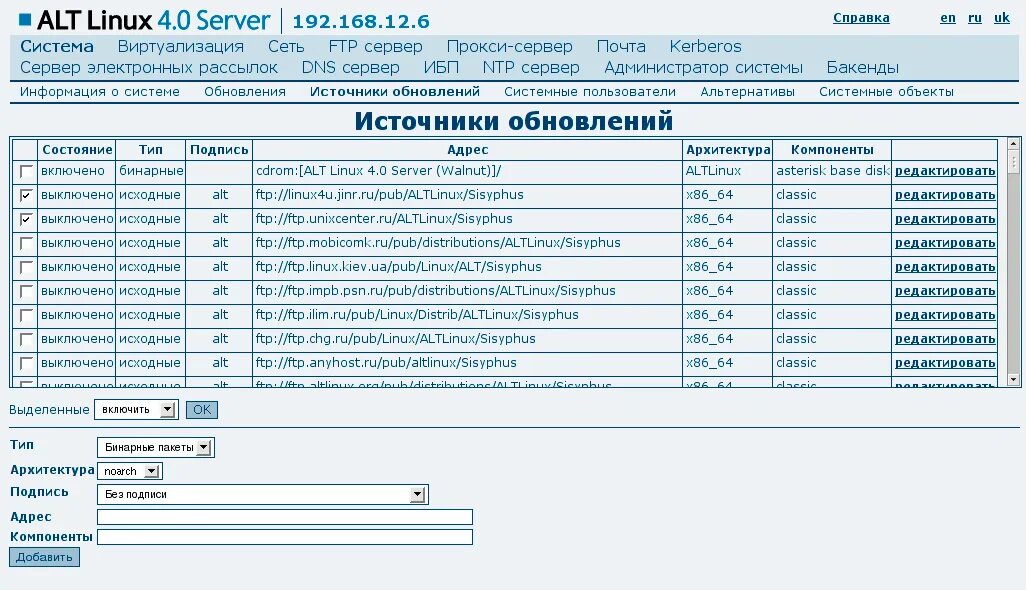Go to the Бакенды section
Image resolution: width=1026 pixels, height=590 pixels.
862,67
